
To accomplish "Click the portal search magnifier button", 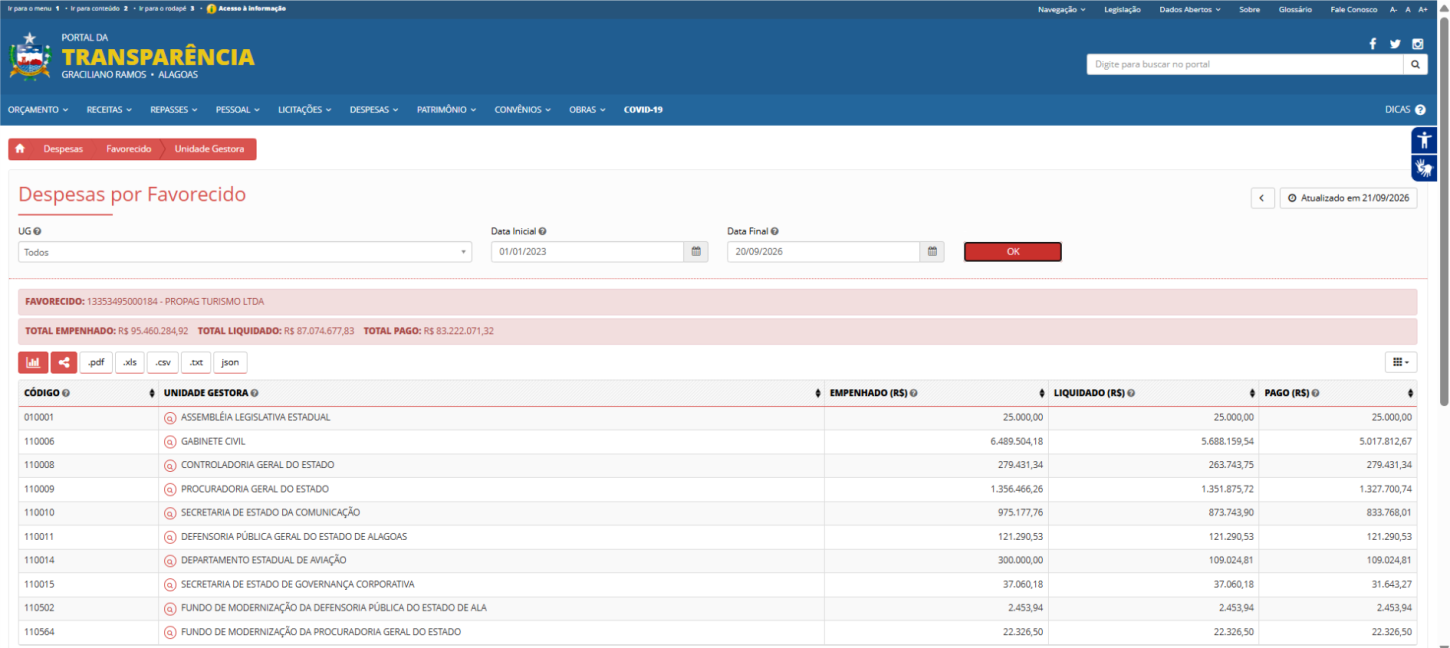I will [x=1416, y=64].
